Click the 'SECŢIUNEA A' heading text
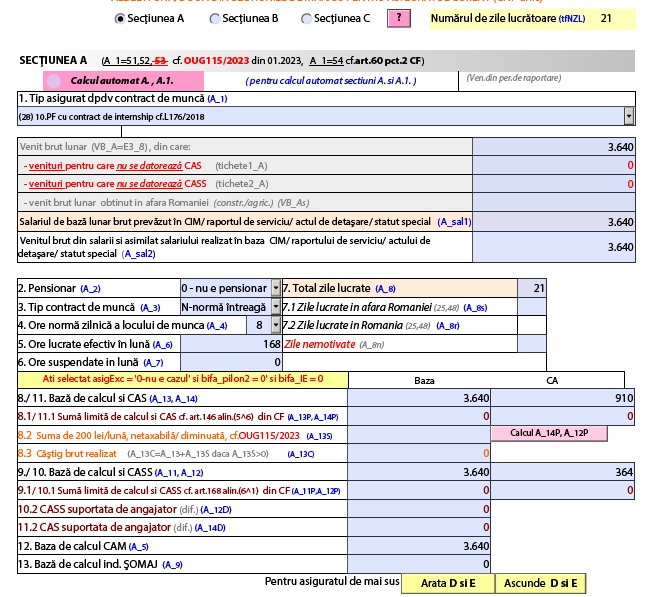This screenshot has height=597, width=647. tap(53, 61)
